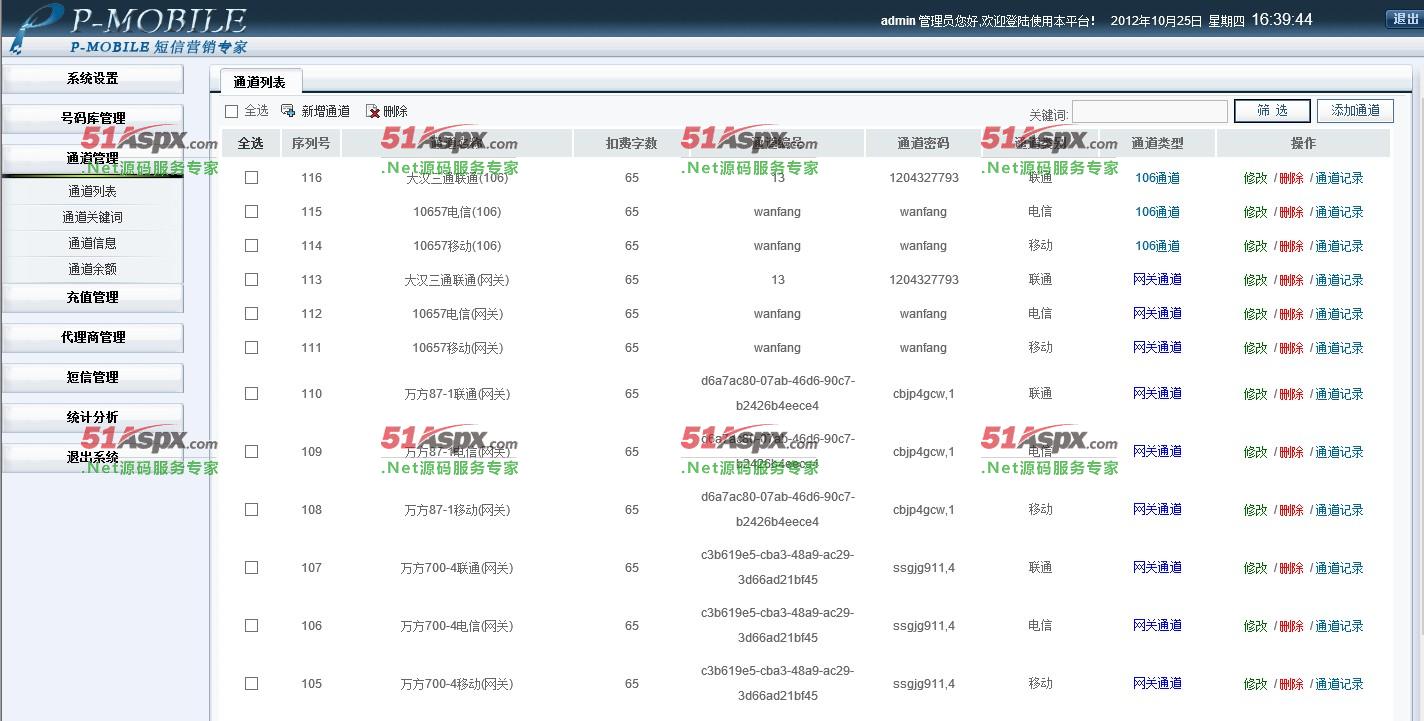
Task: Open the 代理商管理 sidebar menu
Action: tap(92, 337)
